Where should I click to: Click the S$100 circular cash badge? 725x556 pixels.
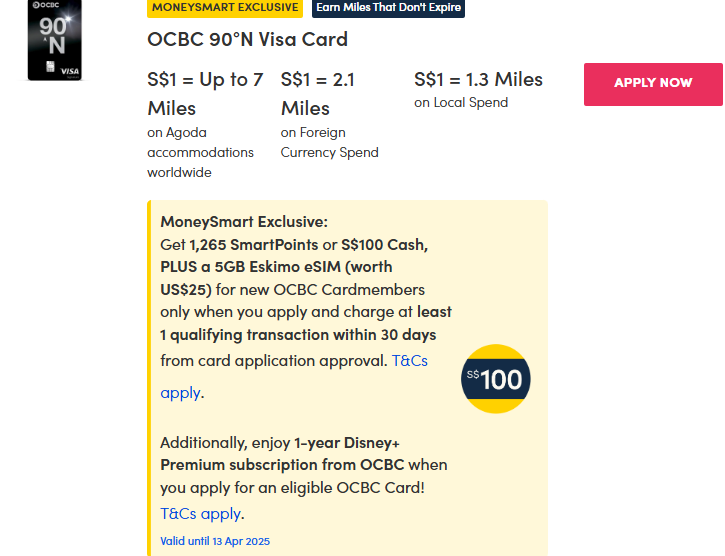[495, 379]
